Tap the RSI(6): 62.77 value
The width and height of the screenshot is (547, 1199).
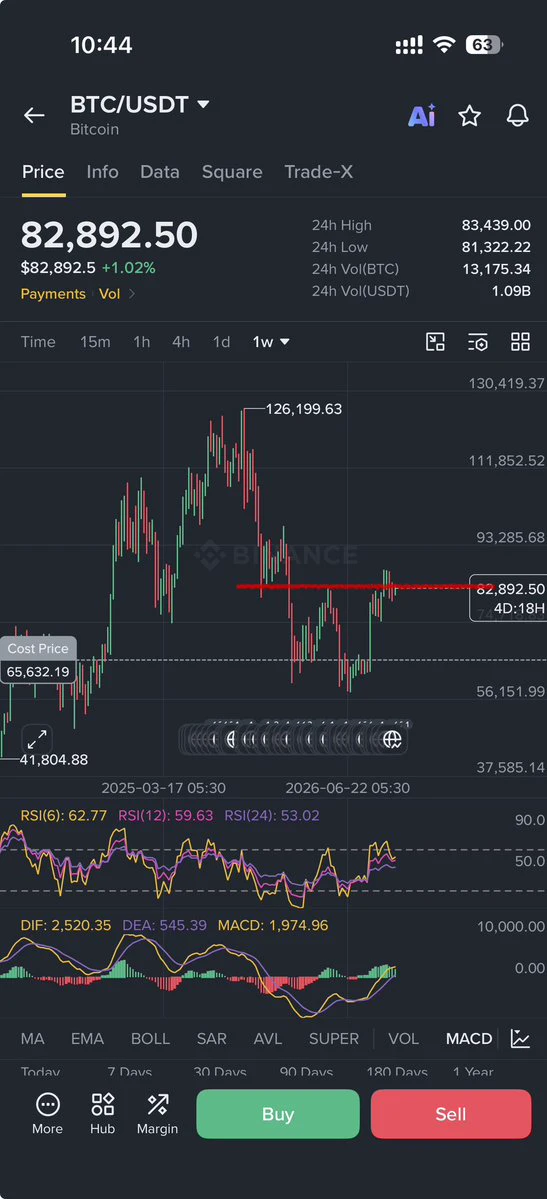tap(63, 815)
